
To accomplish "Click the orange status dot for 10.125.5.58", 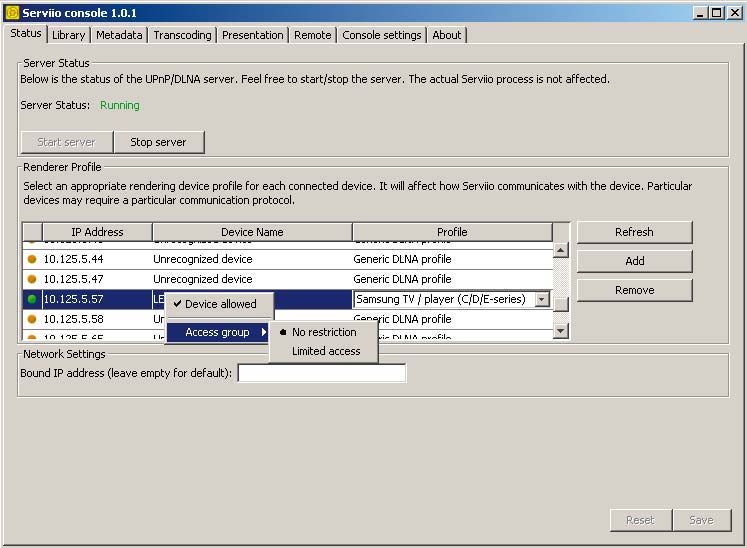I will tap(32, 319).
